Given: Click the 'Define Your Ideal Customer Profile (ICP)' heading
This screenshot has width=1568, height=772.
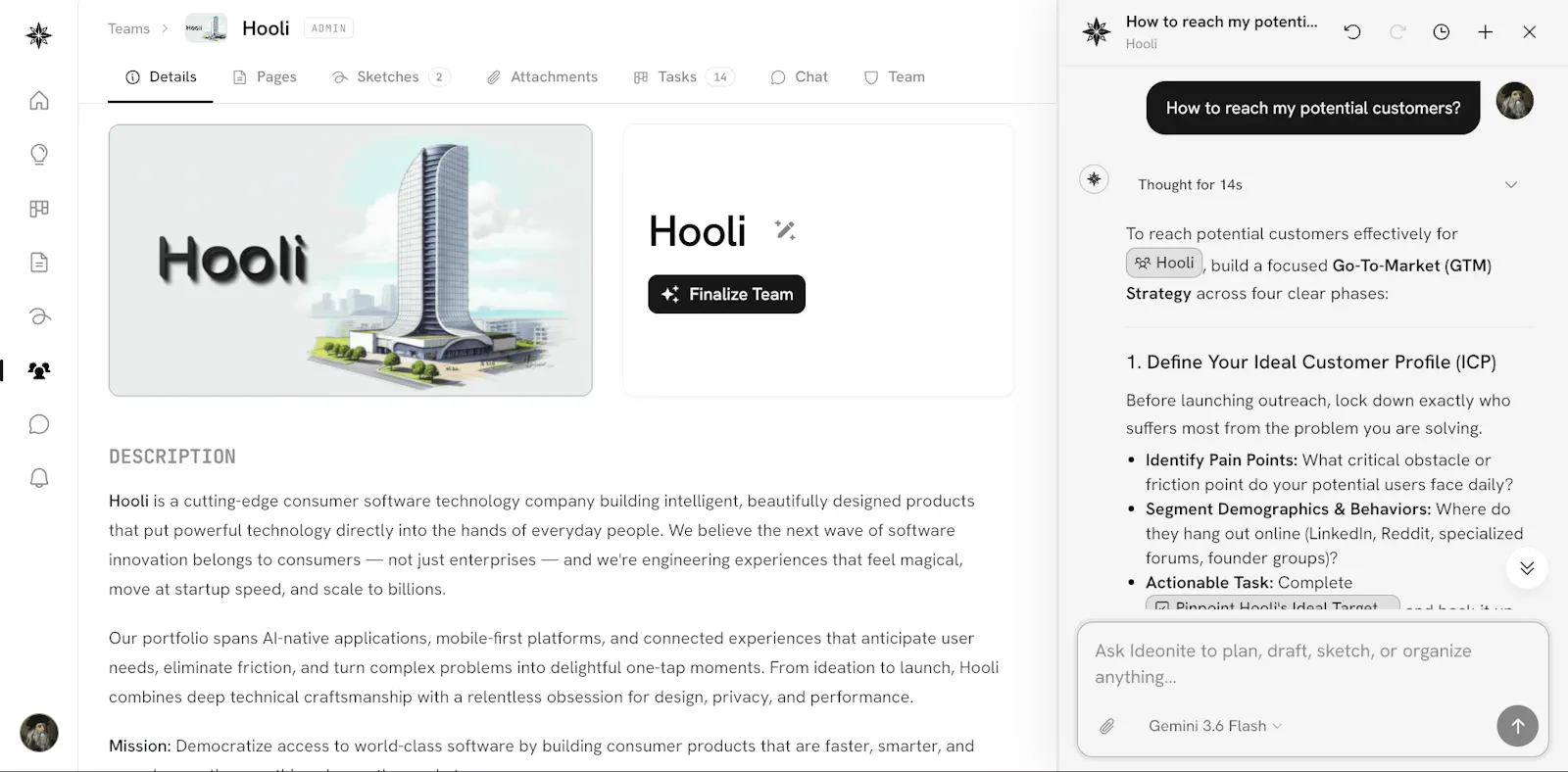Looking at the screenshot, I should coord(1311,362).
